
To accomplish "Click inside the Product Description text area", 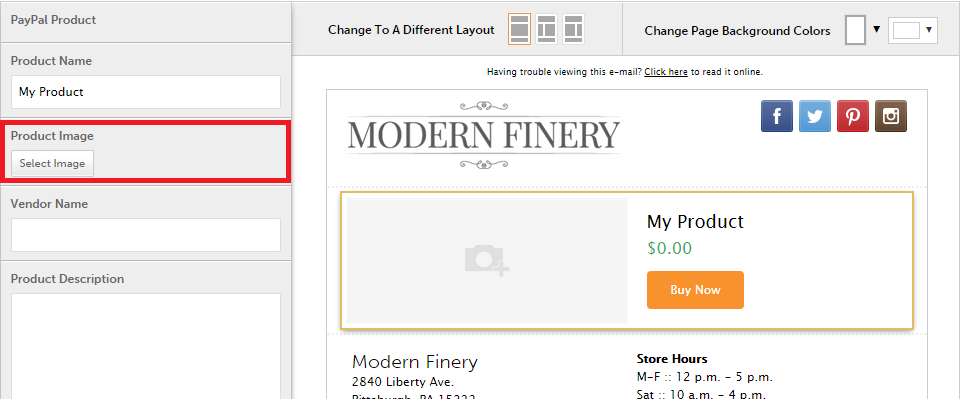I will (146, 346).
